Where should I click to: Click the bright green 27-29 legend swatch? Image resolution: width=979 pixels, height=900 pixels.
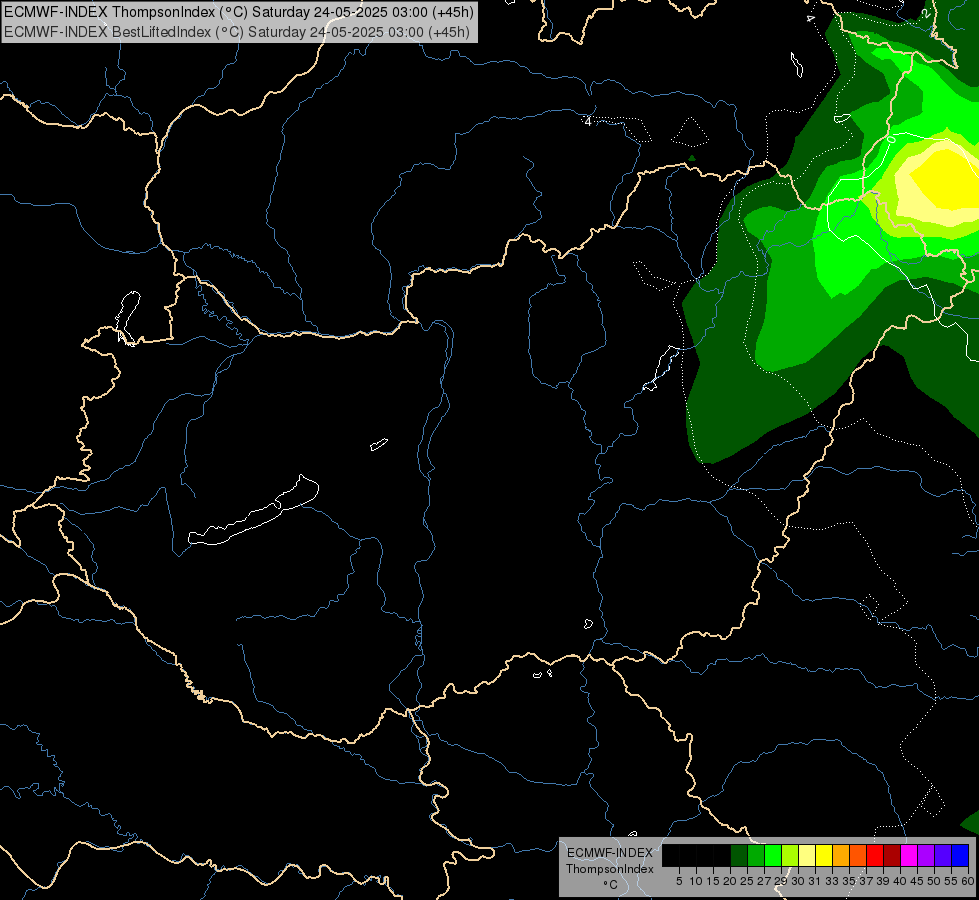coord(773,855)
